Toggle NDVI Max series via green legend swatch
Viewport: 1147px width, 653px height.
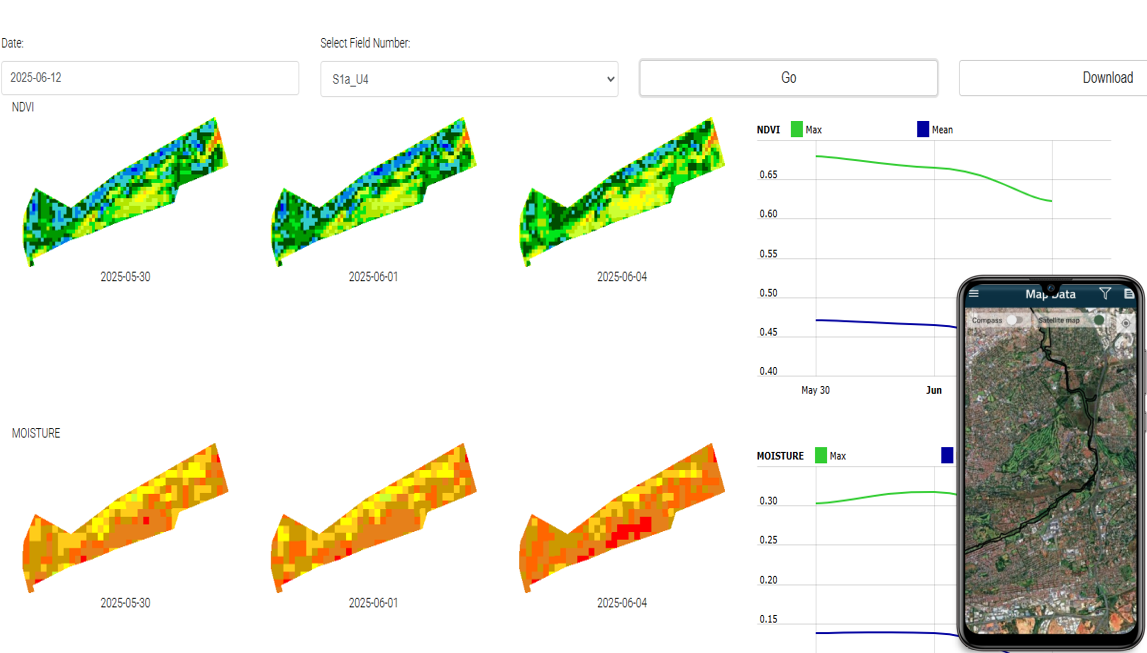tap(797, 129)
